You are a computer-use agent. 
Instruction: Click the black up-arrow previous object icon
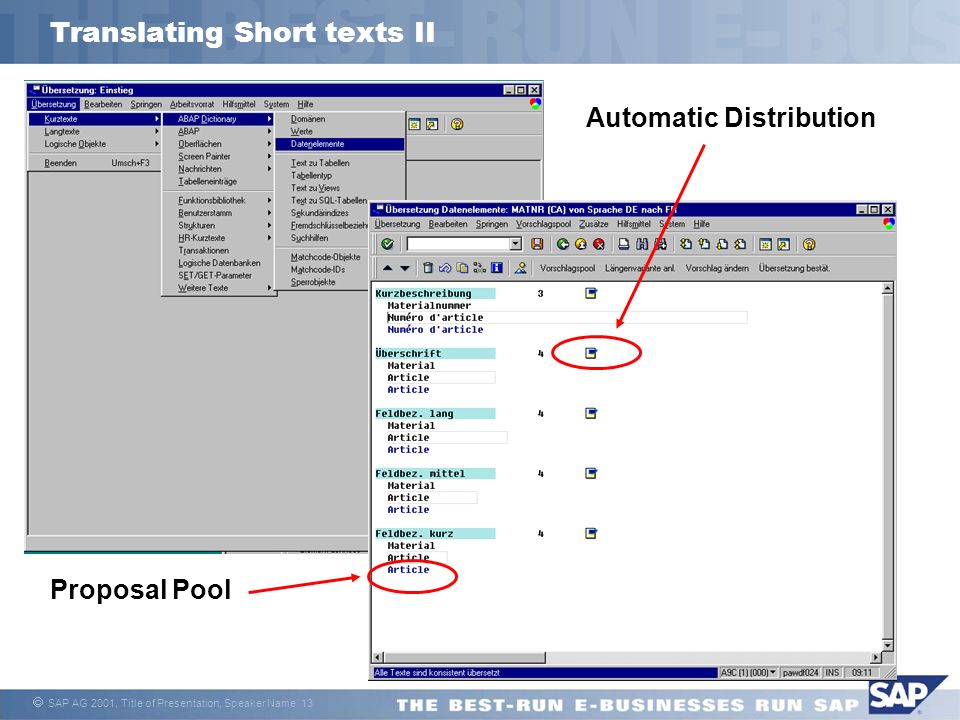(x=388, y=268)
